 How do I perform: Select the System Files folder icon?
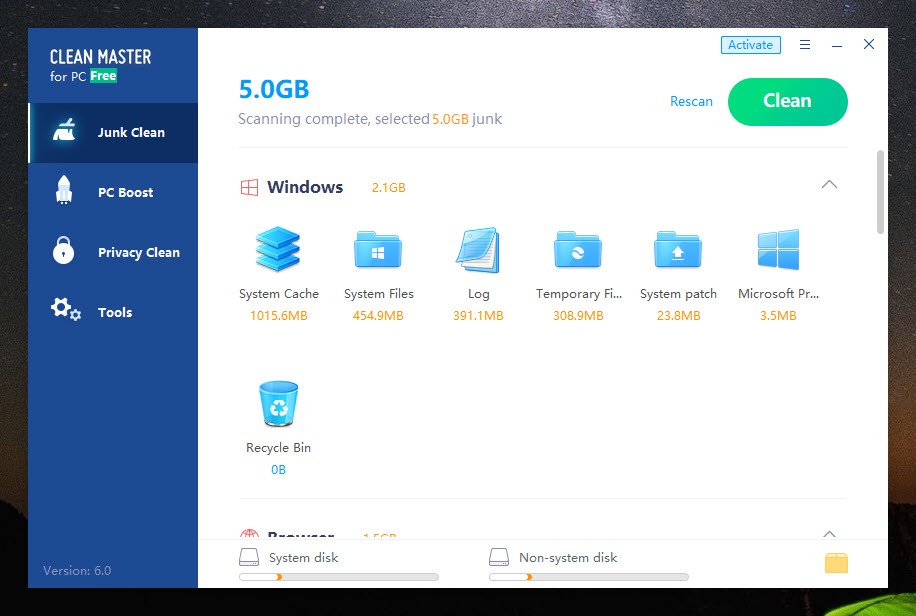click(378, 250)
